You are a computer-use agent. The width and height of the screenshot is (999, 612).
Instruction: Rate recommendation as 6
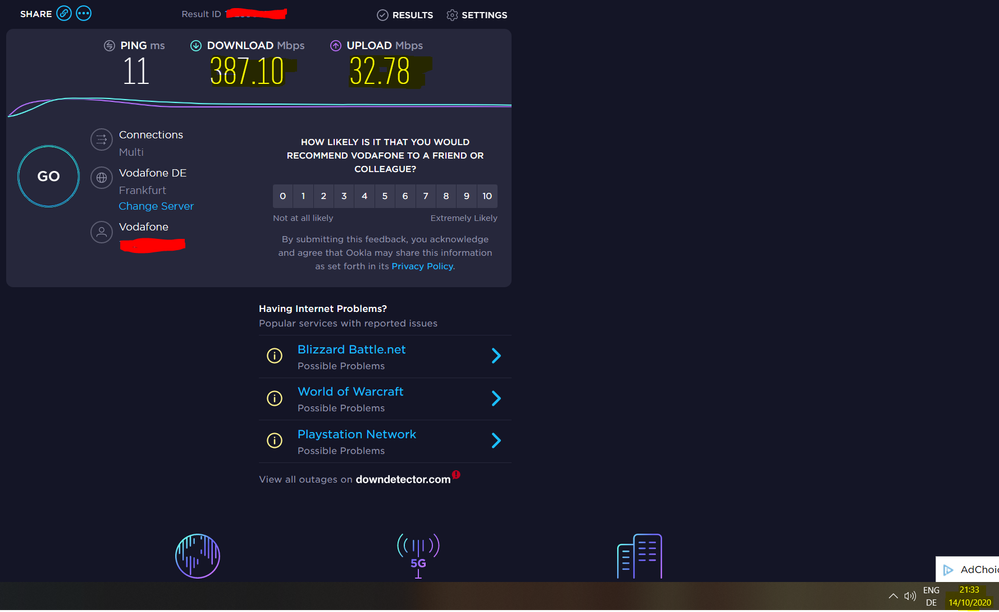click(x=405, y=196)
